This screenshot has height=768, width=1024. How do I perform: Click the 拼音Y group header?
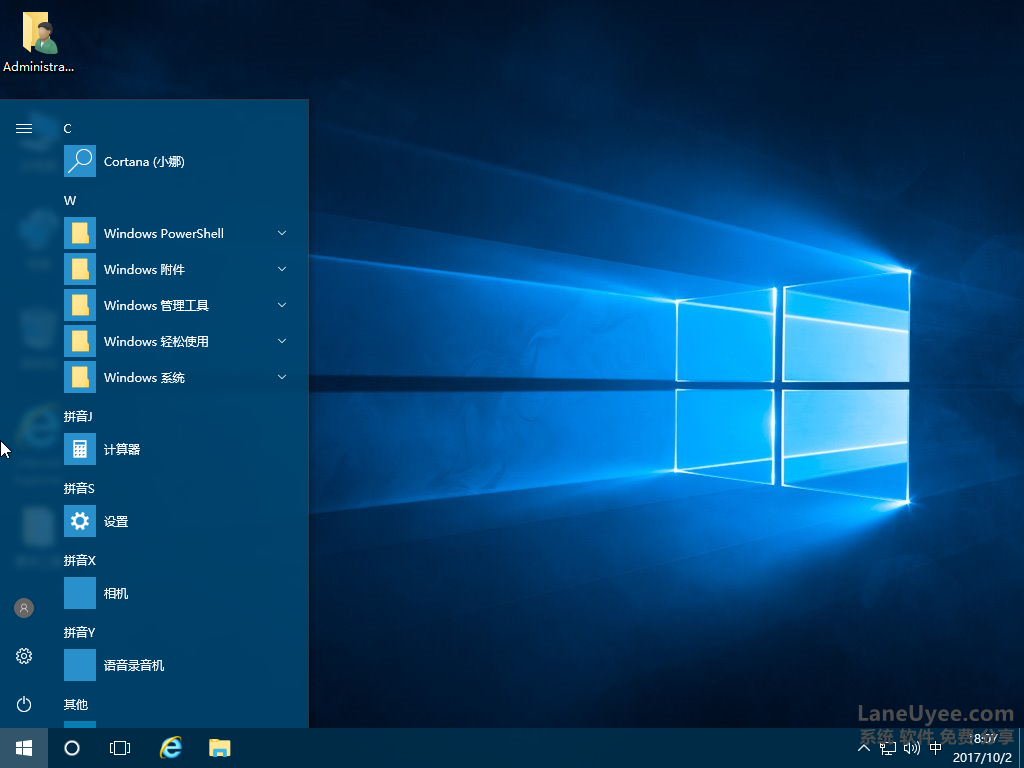(x=80, y=632)
